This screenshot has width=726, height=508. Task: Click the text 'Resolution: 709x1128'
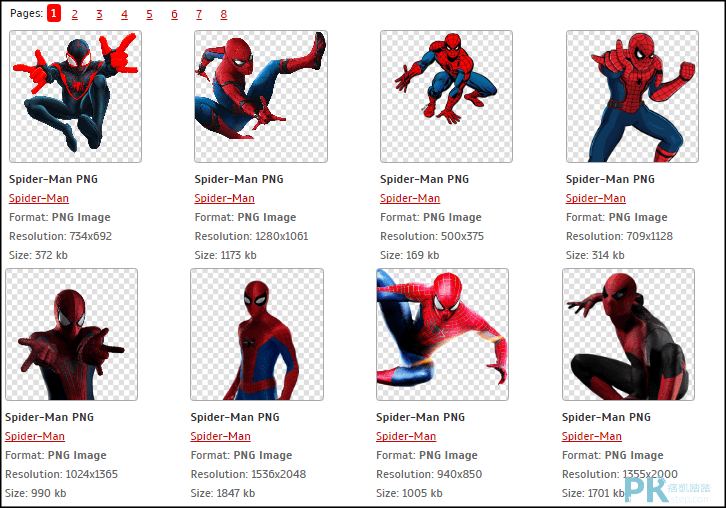coord(620,236)
